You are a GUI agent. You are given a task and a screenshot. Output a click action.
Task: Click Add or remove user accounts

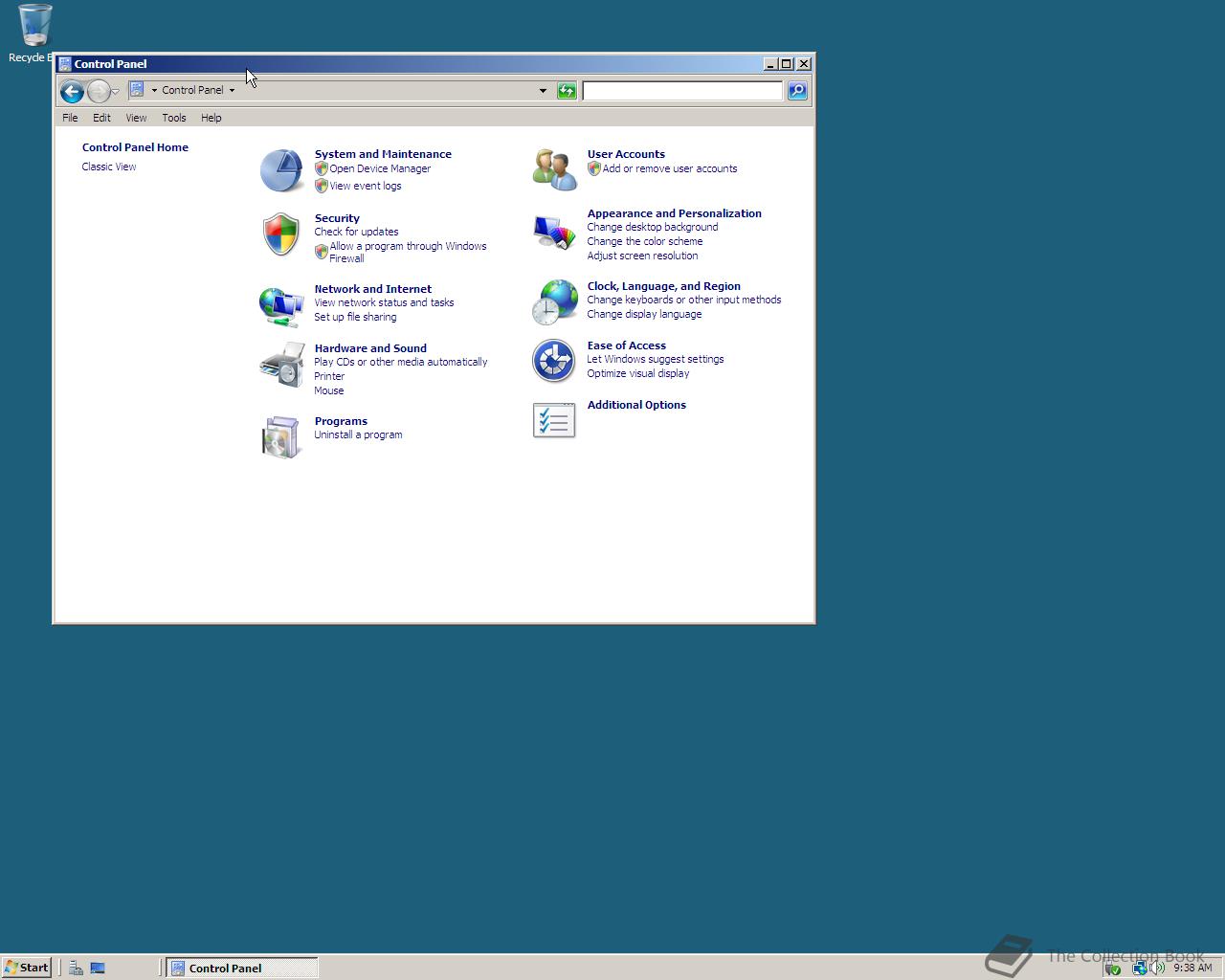point(670,168)
